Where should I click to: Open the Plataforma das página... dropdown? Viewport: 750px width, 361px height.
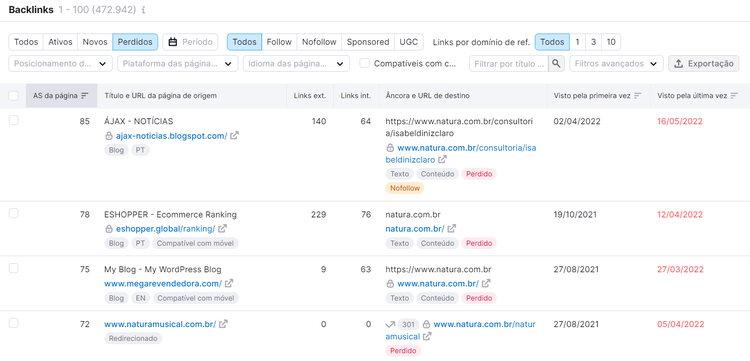click(x=177, y=64)
